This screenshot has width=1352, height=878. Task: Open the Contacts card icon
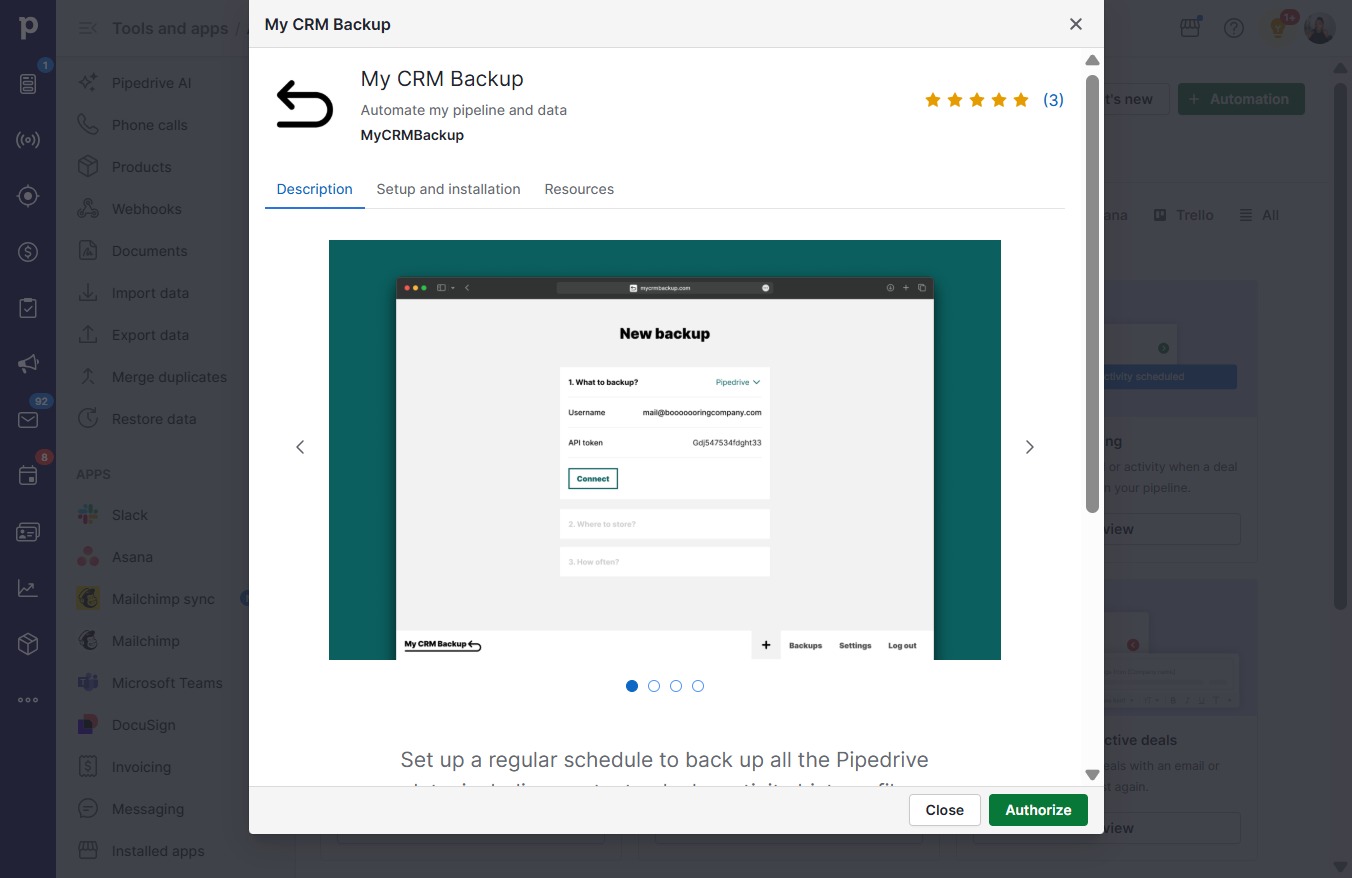[x=28, y=532]
